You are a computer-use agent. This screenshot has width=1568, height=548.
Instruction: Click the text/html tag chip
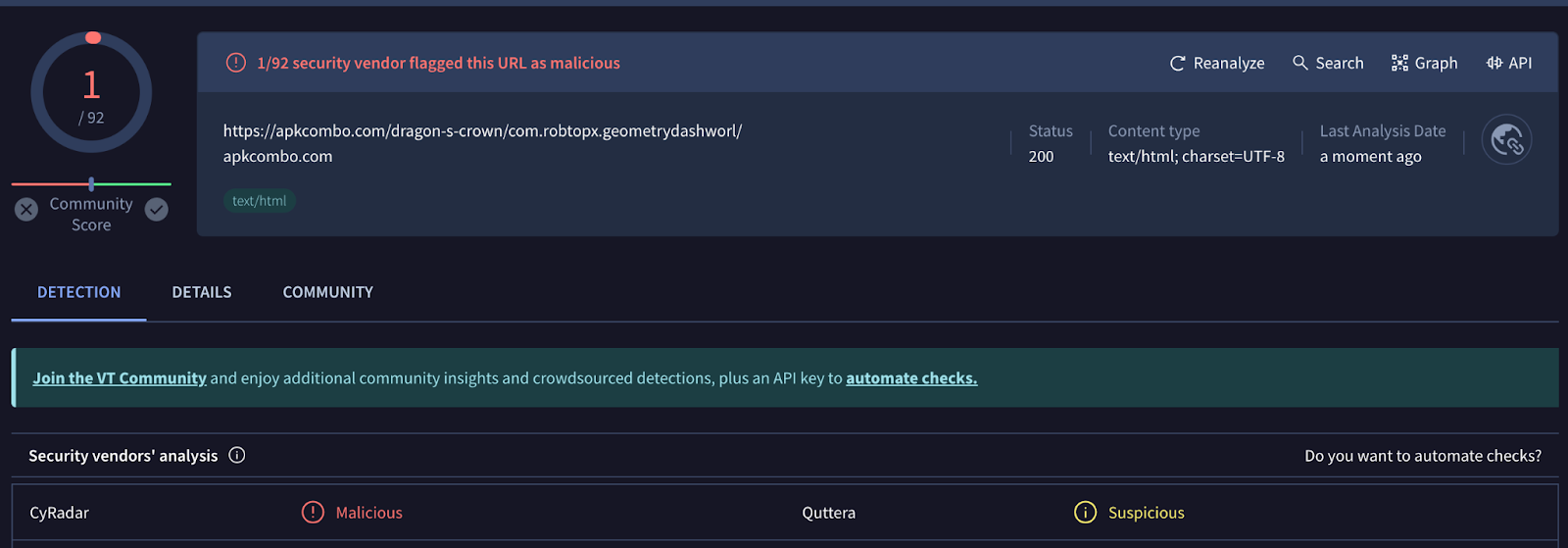click(260, 201)
